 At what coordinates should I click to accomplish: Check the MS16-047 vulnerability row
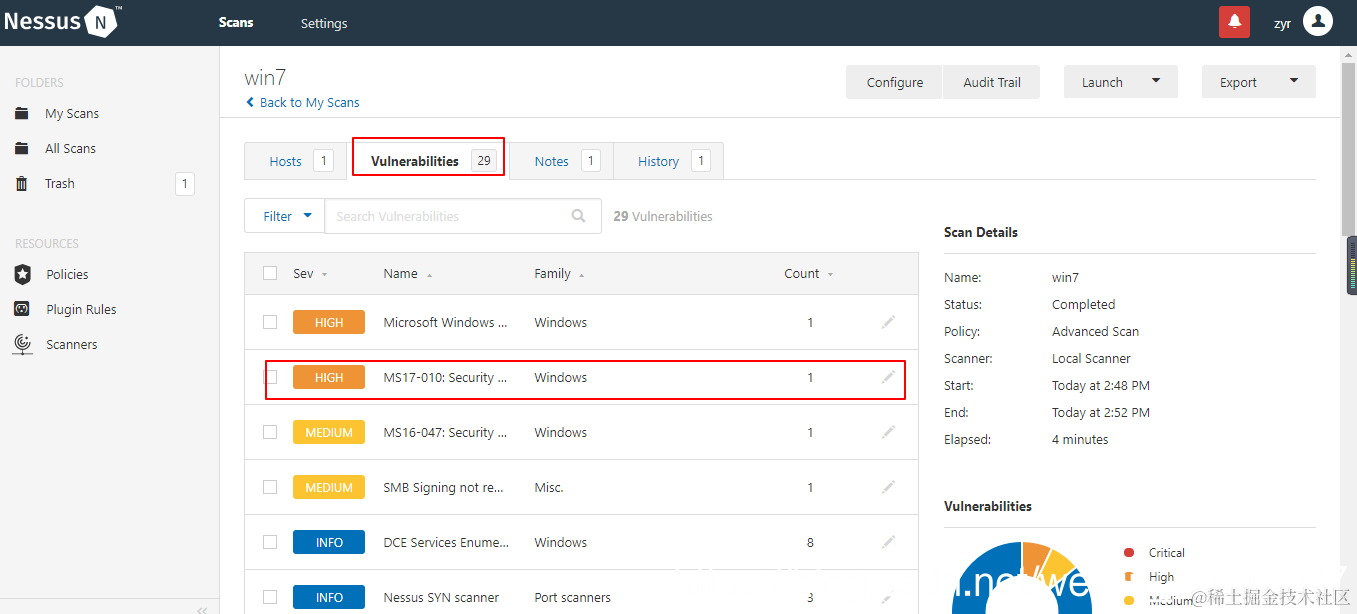(x=270, y=432)
